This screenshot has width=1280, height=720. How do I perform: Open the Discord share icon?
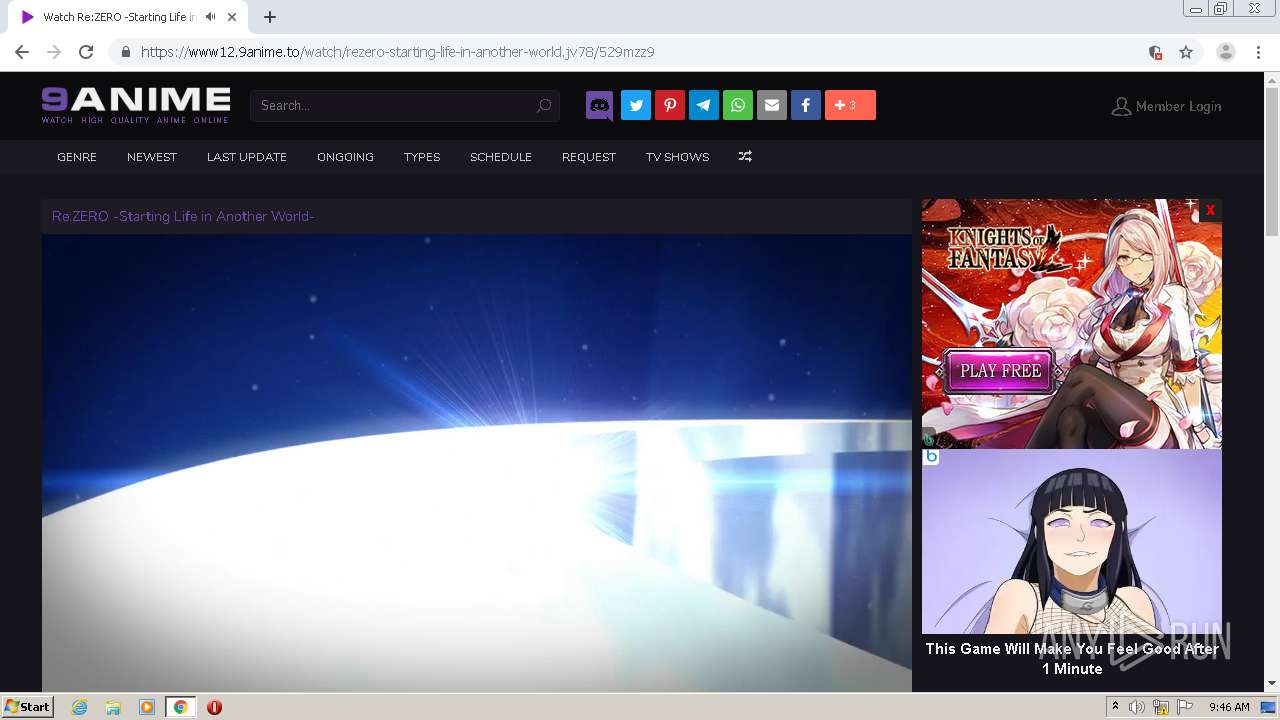pos(600,105)
